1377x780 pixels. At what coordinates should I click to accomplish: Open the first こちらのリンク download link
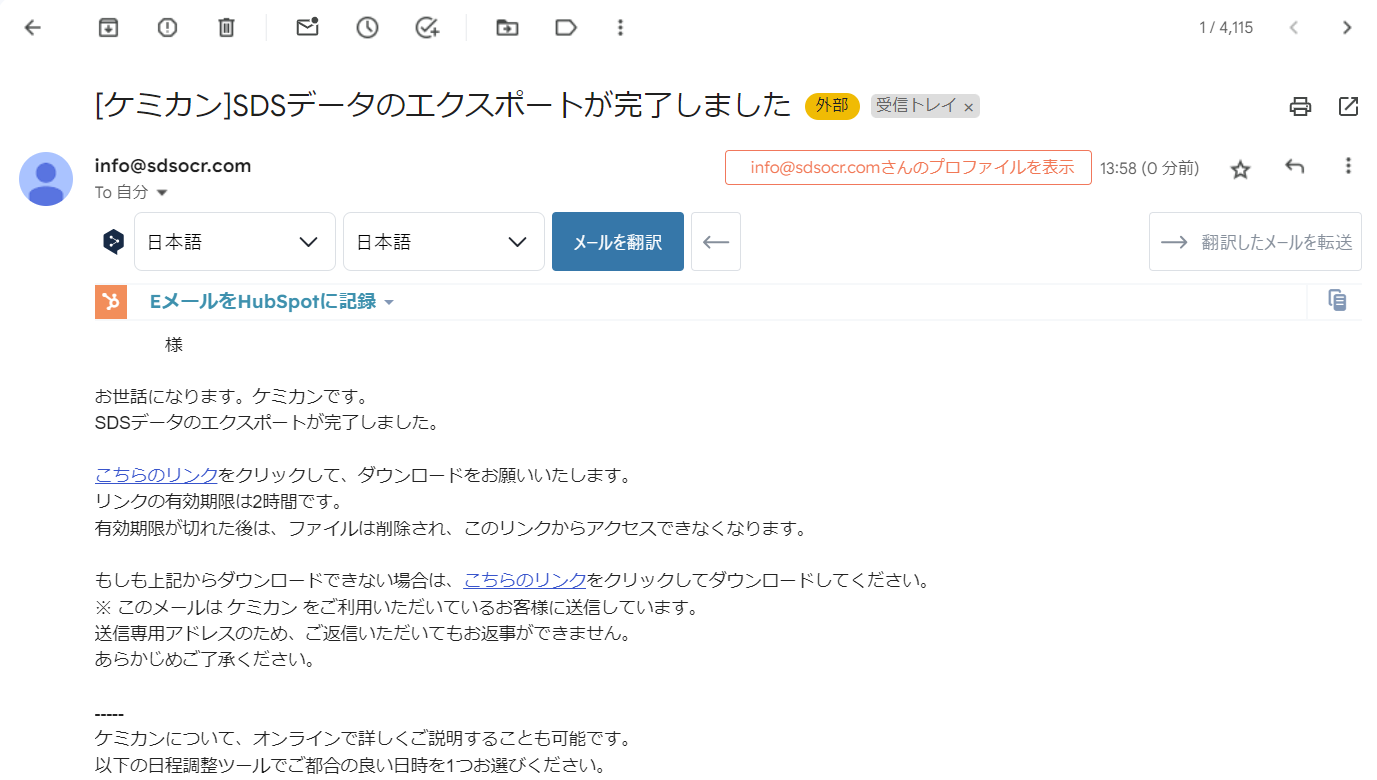coord(157,475)
